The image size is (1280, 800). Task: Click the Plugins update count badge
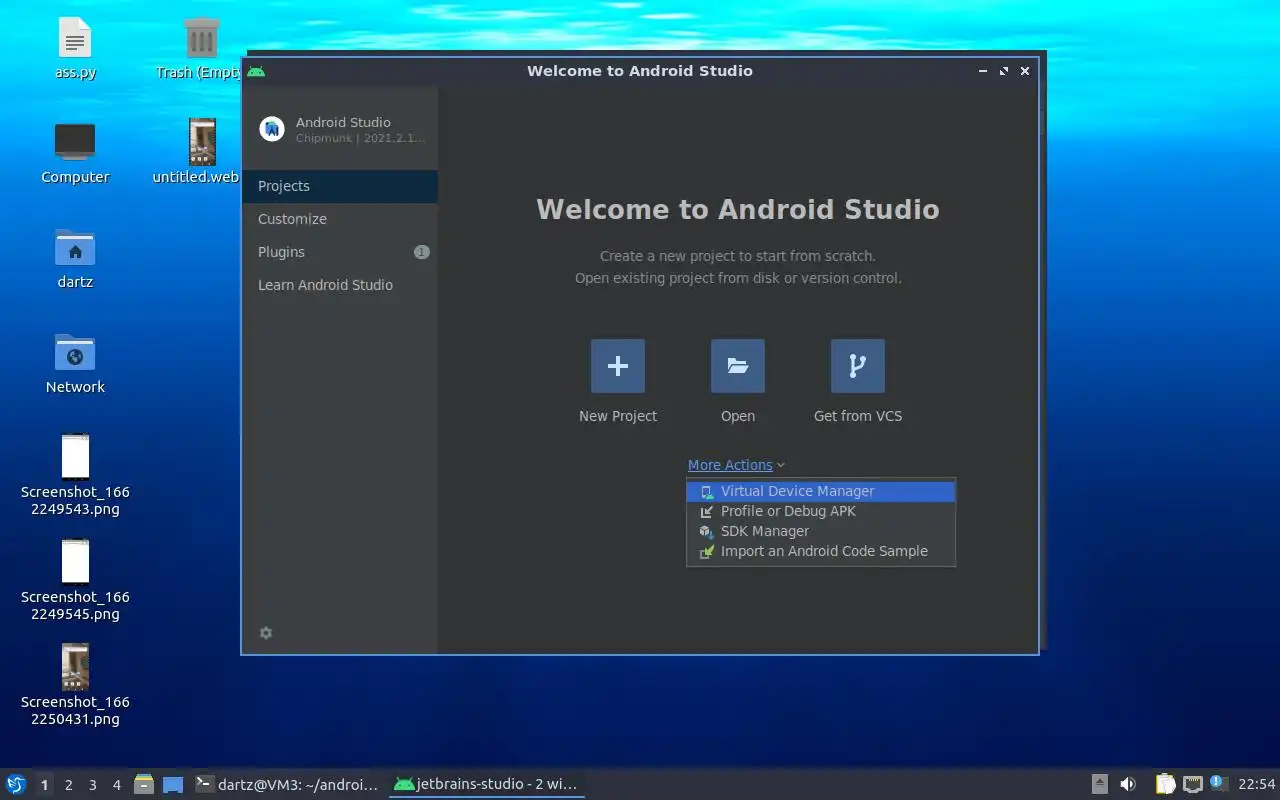coord(421,252)
